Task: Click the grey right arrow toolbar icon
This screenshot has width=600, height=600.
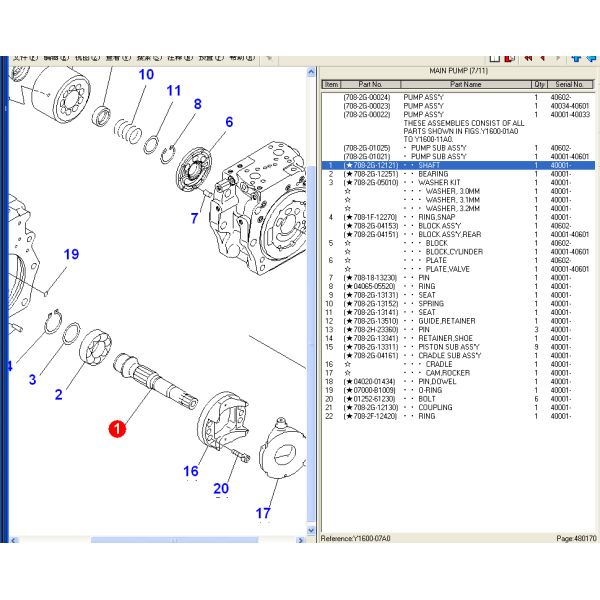Action: coord(558,58)
